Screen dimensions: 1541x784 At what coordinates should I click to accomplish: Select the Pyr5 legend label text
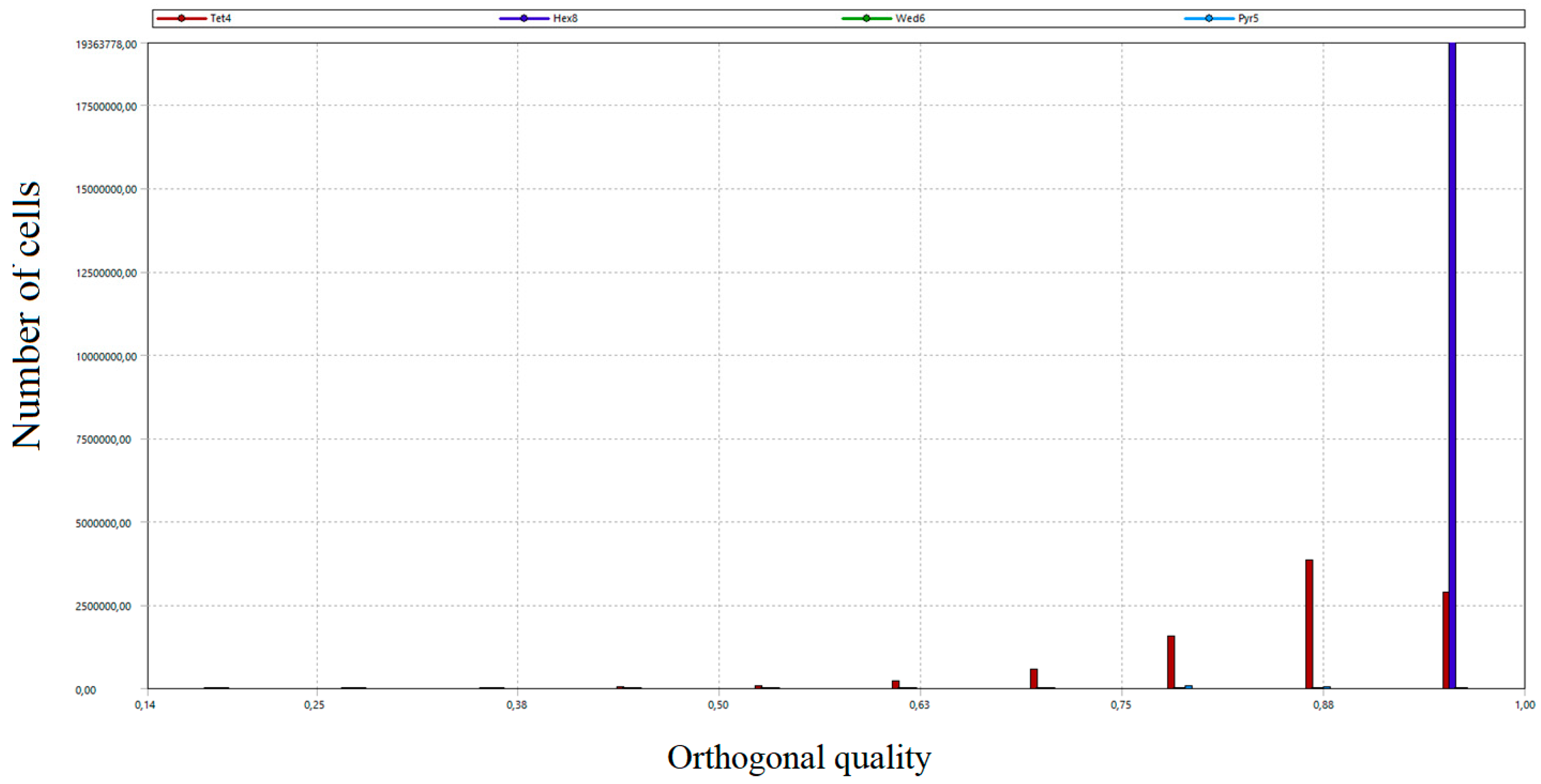[x=1248, y=18]
